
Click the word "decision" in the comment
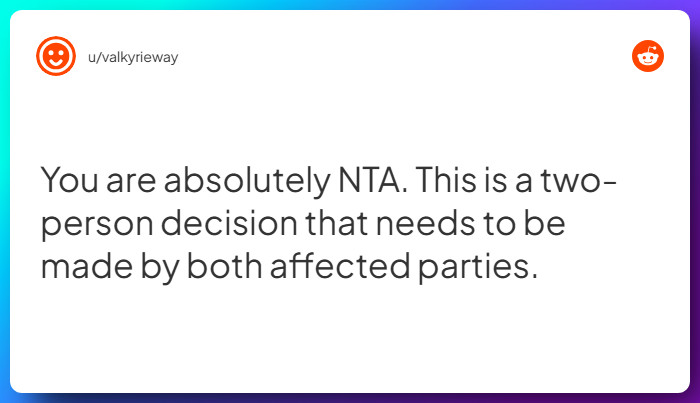[x=229, y=223]
